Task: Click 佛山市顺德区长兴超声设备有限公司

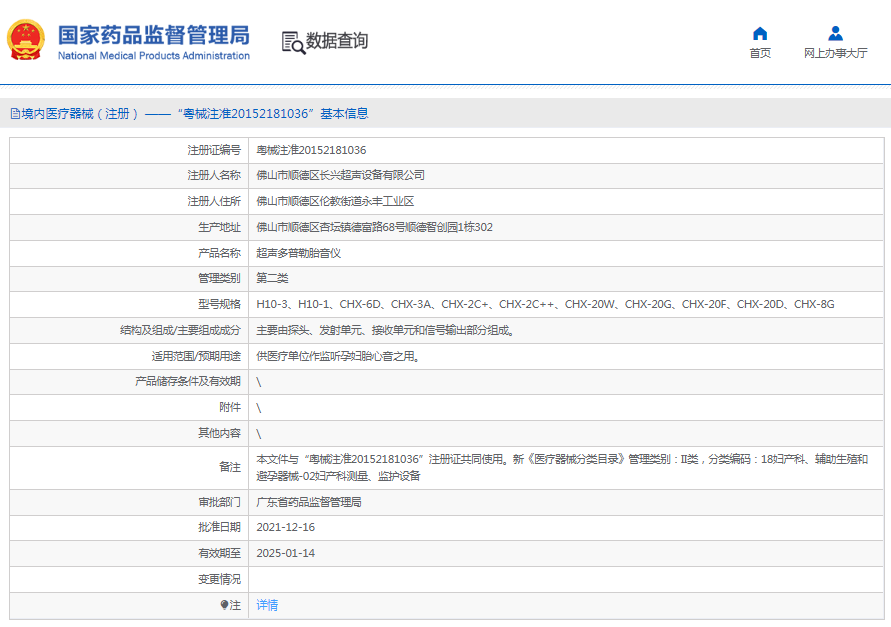Action: (x=340, y=175)
